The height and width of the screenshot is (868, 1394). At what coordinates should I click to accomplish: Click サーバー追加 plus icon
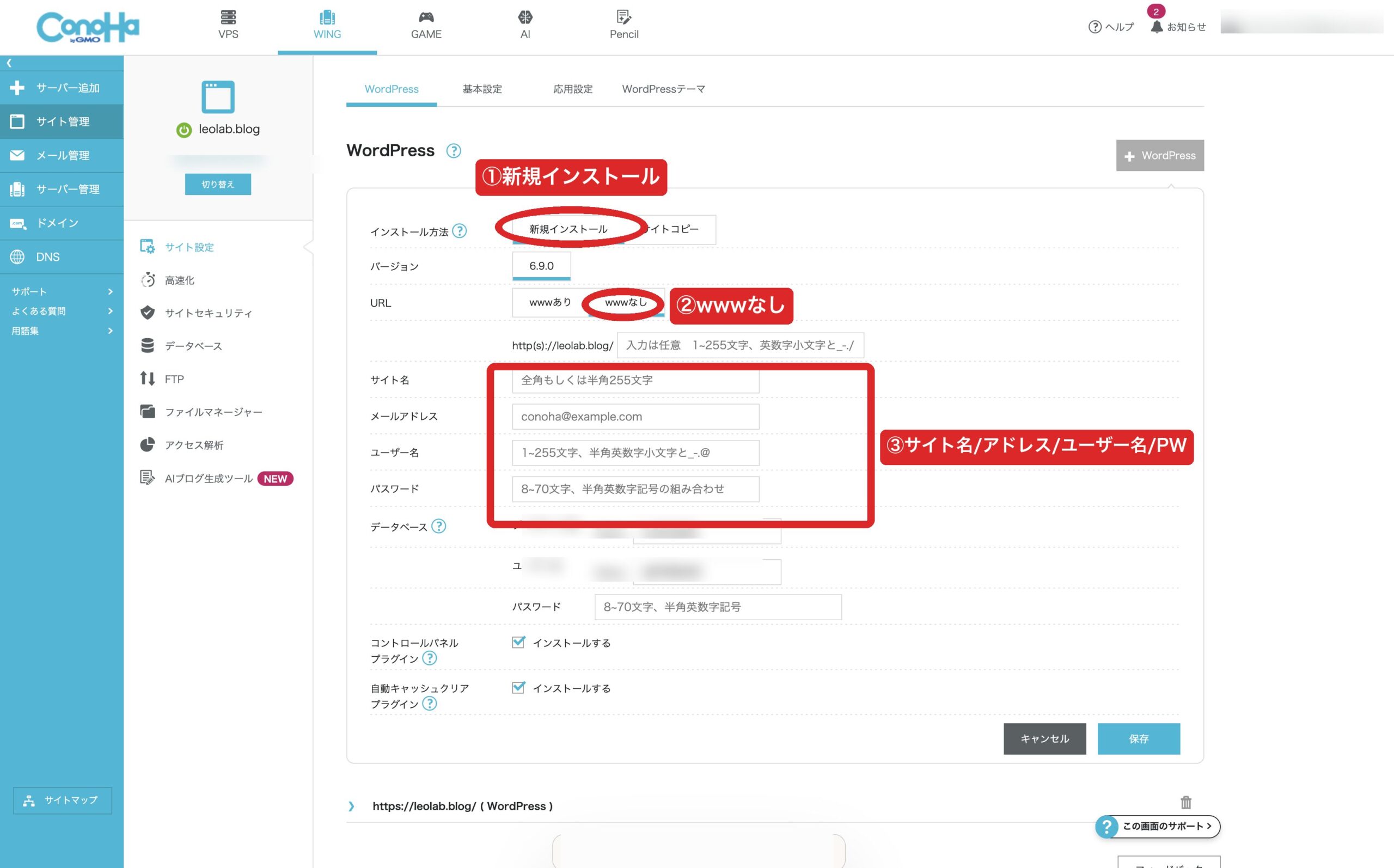point(17,88)
